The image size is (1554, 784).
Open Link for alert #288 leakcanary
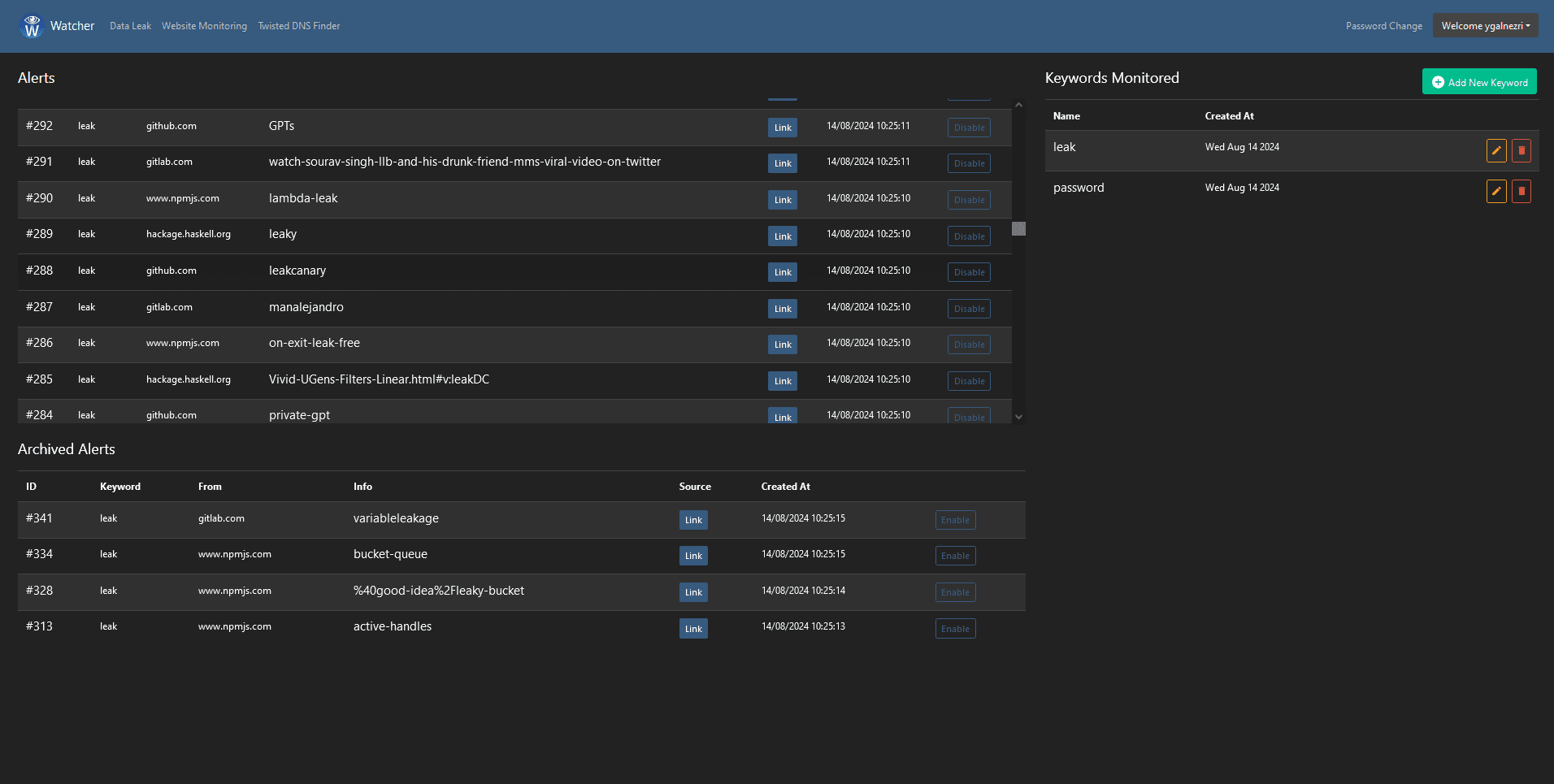pyautogui.click(x=783, y=272)
